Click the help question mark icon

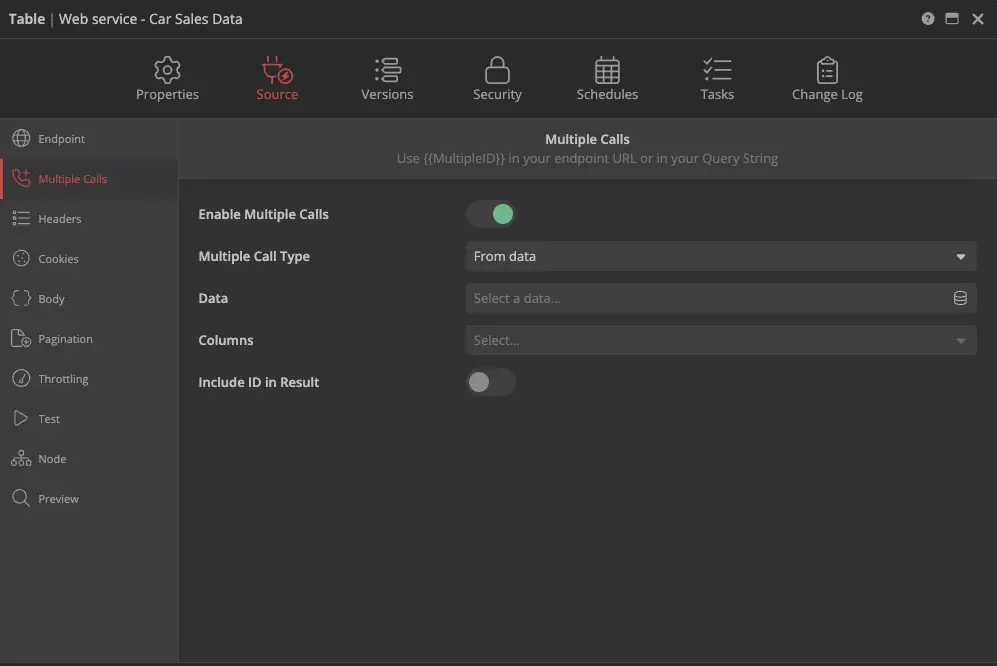coord(928,19)
